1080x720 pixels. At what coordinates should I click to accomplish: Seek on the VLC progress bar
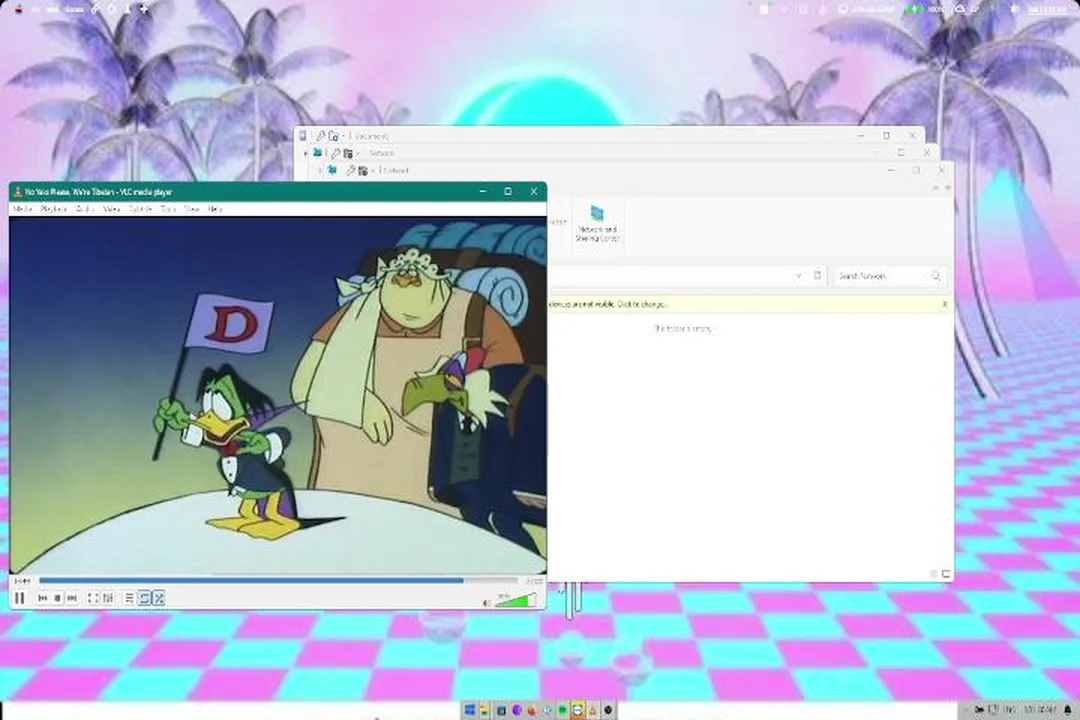(x=278, y=581)
